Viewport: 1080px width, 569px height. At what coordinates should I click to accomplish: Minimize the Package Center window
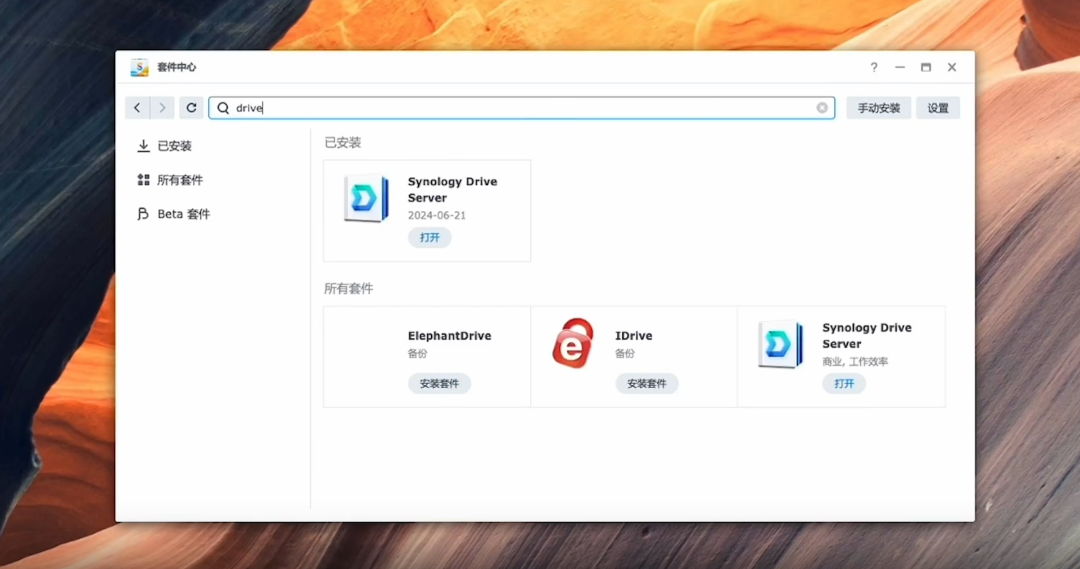pyautogui.click(x=900, y=67)
